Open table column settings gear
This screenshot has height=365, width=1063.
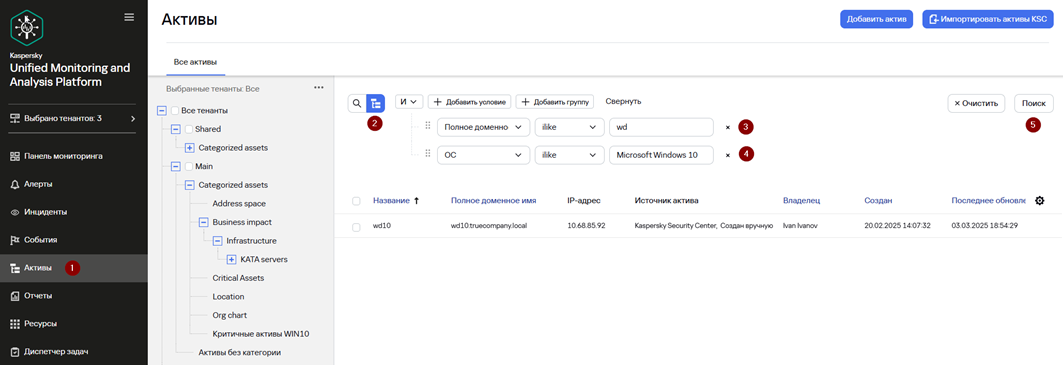pos(1039,201)
